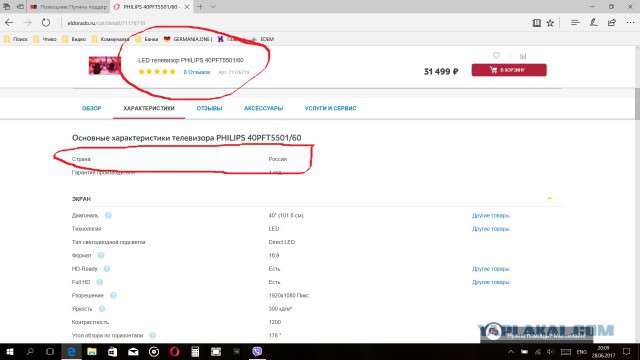The image size is (640, 360).
Task: Select the ХАРАКТЕРИСТИКИ tab
Action: click(149, 108)
